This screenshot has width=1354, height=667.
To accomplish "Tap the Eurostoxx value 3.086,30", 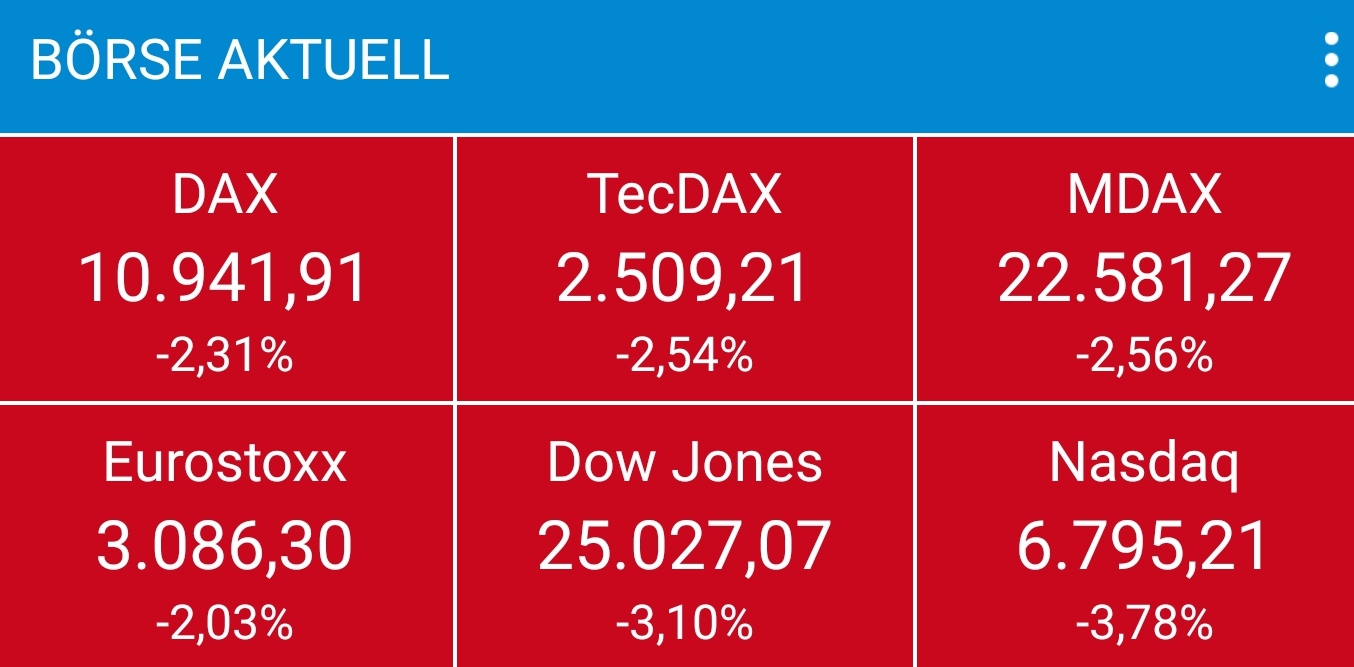I will [226, 546].
